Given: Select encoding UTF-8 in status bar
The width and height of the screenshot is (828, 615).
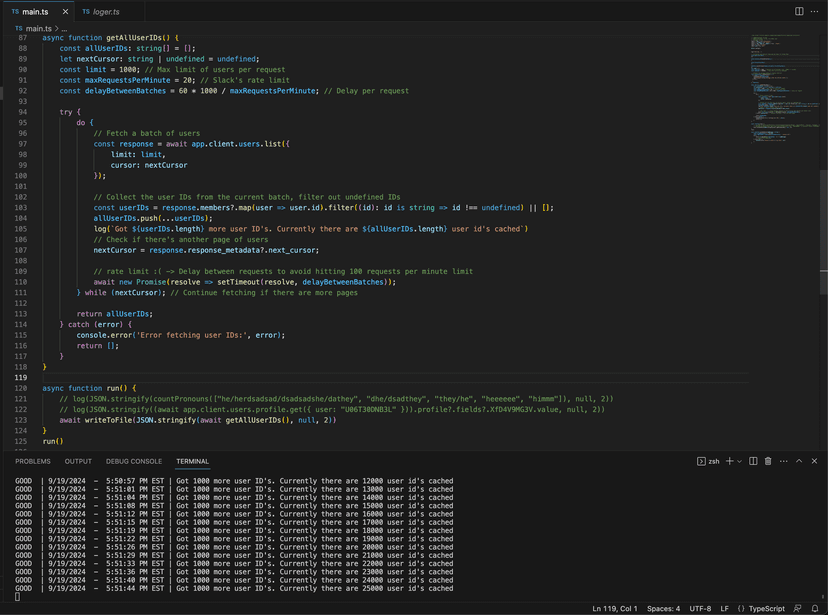Looking at the screenshot, I should (700, 608).
